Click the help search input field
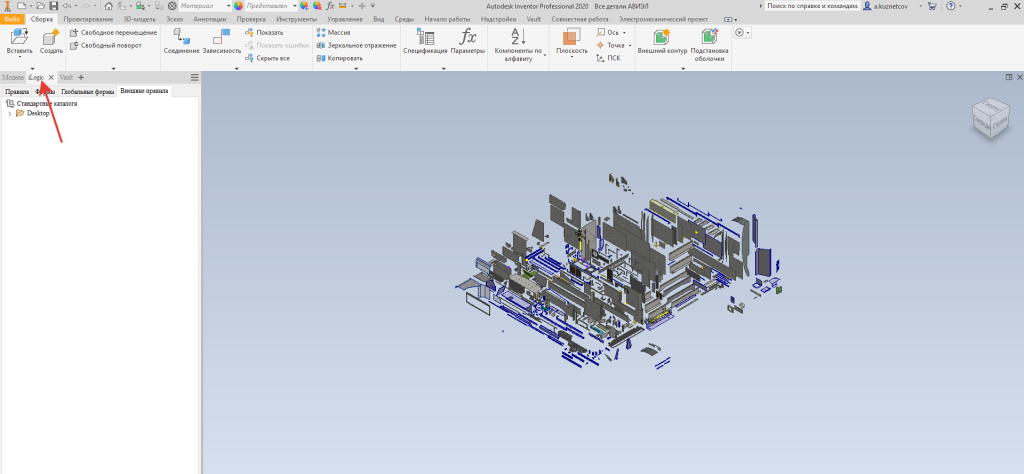 (x=810, y=6)
